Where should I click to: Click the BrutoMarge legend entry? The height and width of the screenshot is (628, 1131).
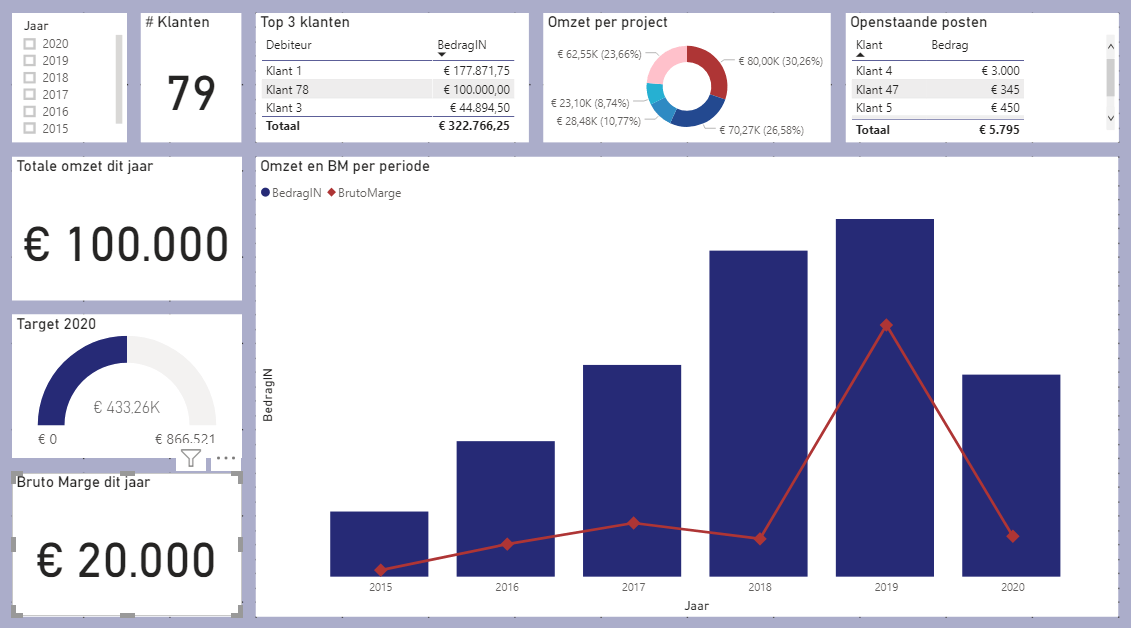tap(364, 193)
